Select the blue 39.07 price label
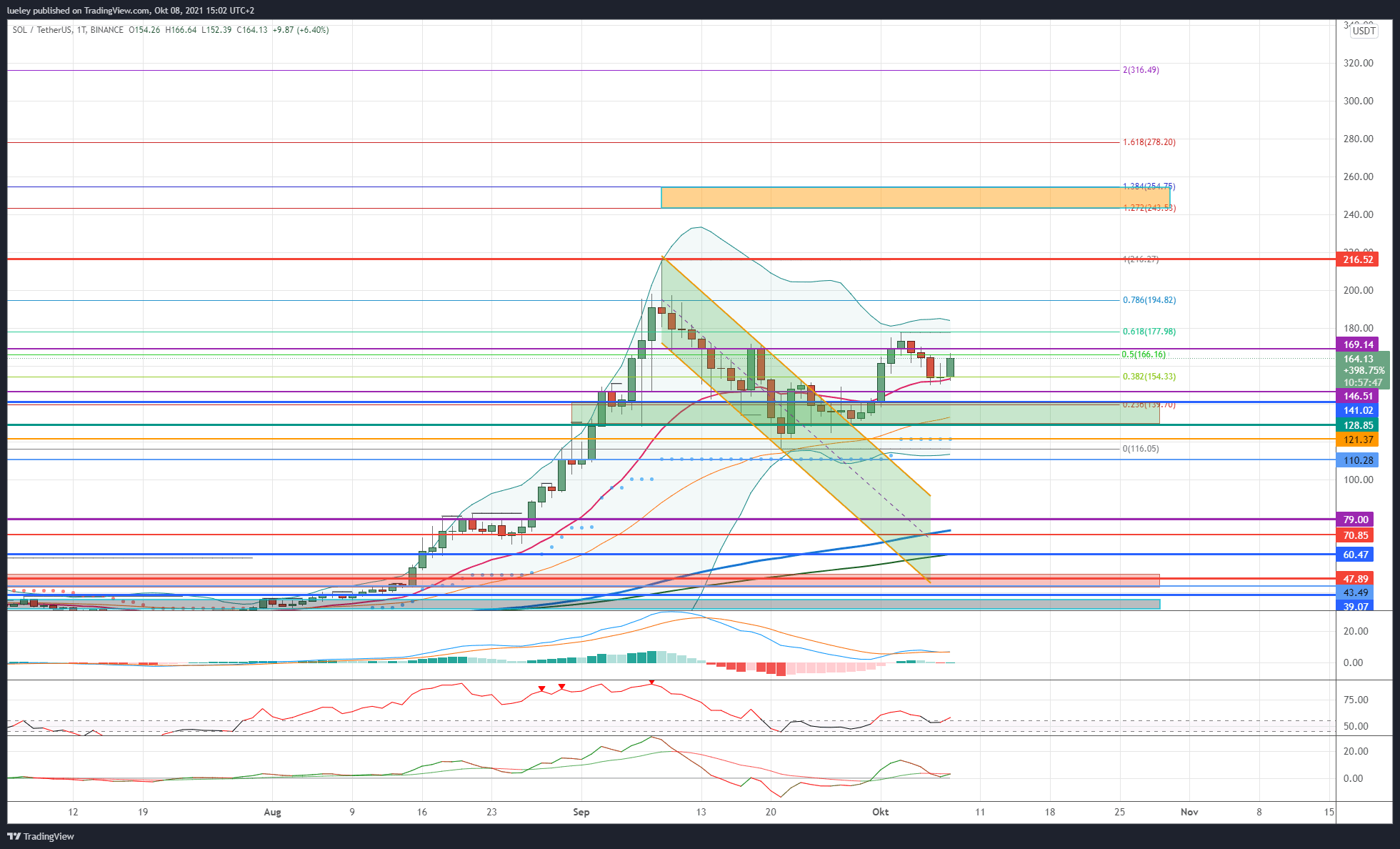Viewport: 1400px width, 849px height. point(1356,606)
